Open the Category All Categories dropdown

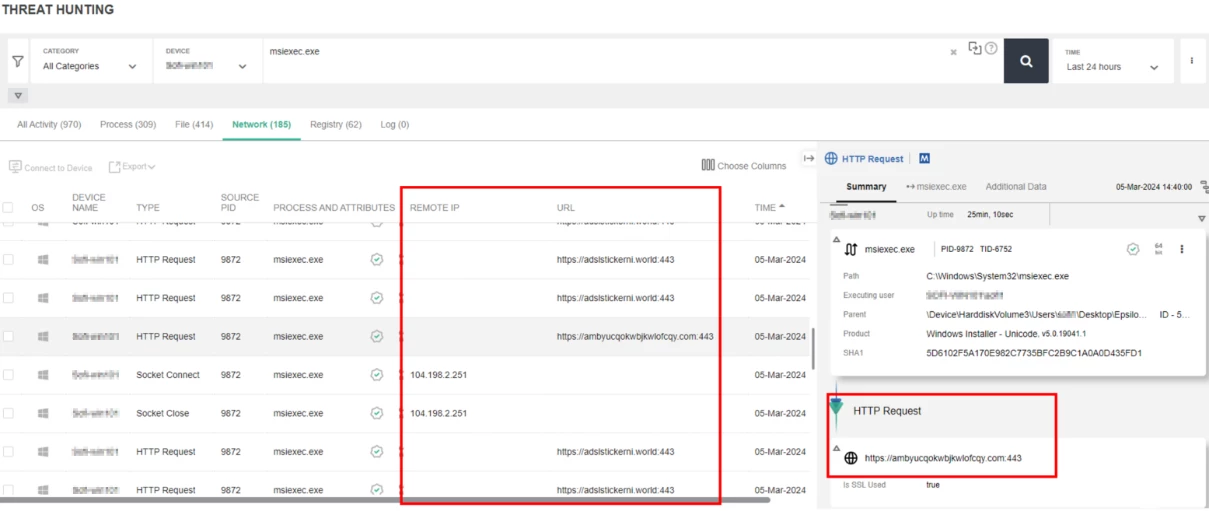[89, 61]
